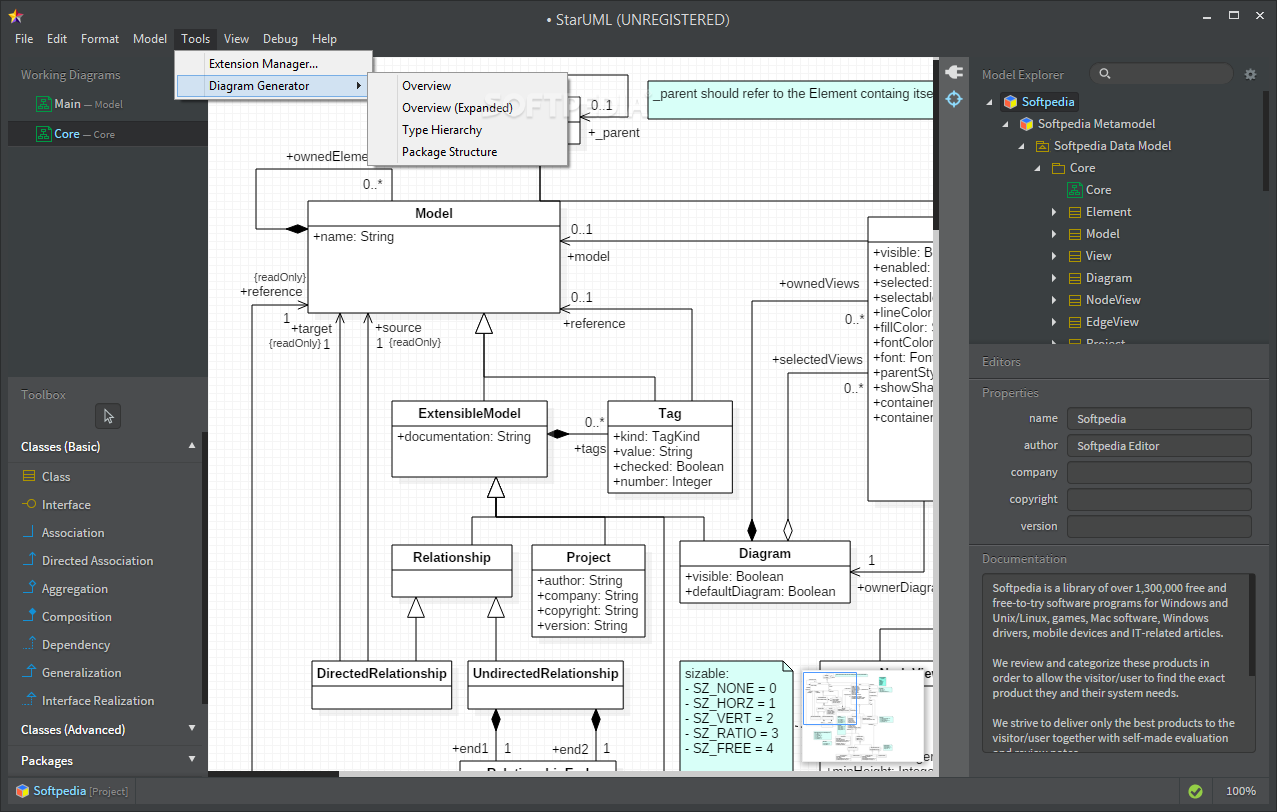1277x812 pixels.
Task: Click the green validation checkmark in status bar
Action: [1196, 791]
